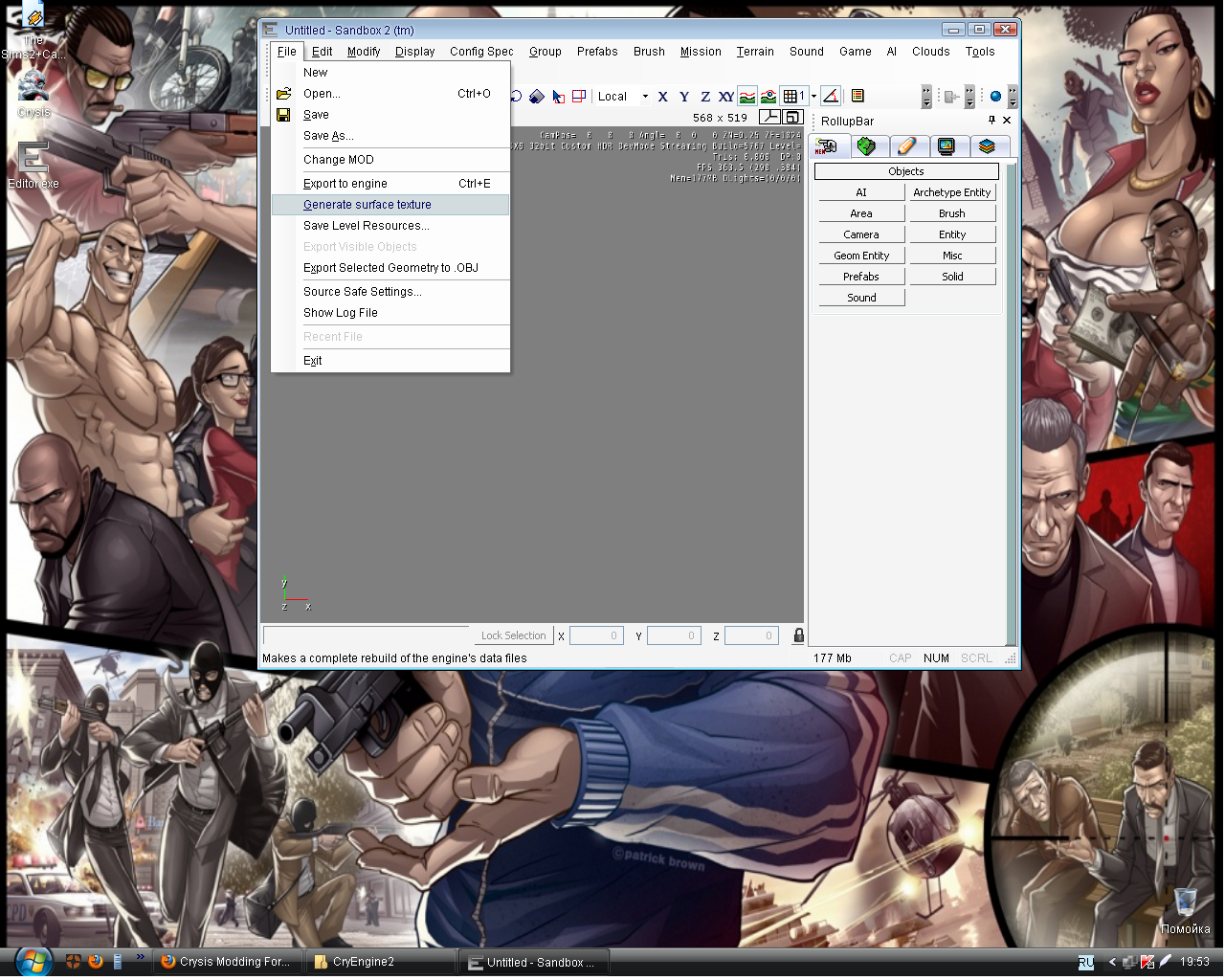Click the angle snap ruler icon
The image size is (1225, 980).
[831, 97]
